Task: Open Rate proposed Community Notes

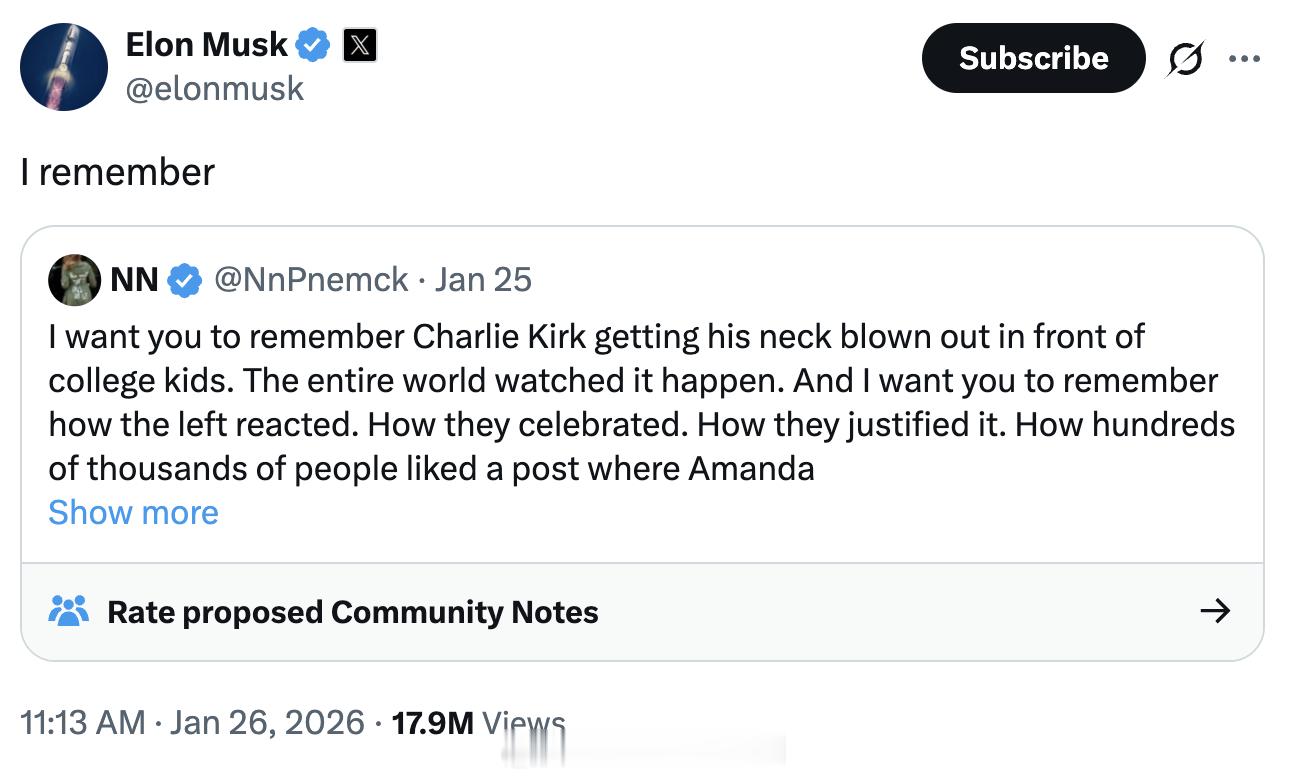Action: 352,612
